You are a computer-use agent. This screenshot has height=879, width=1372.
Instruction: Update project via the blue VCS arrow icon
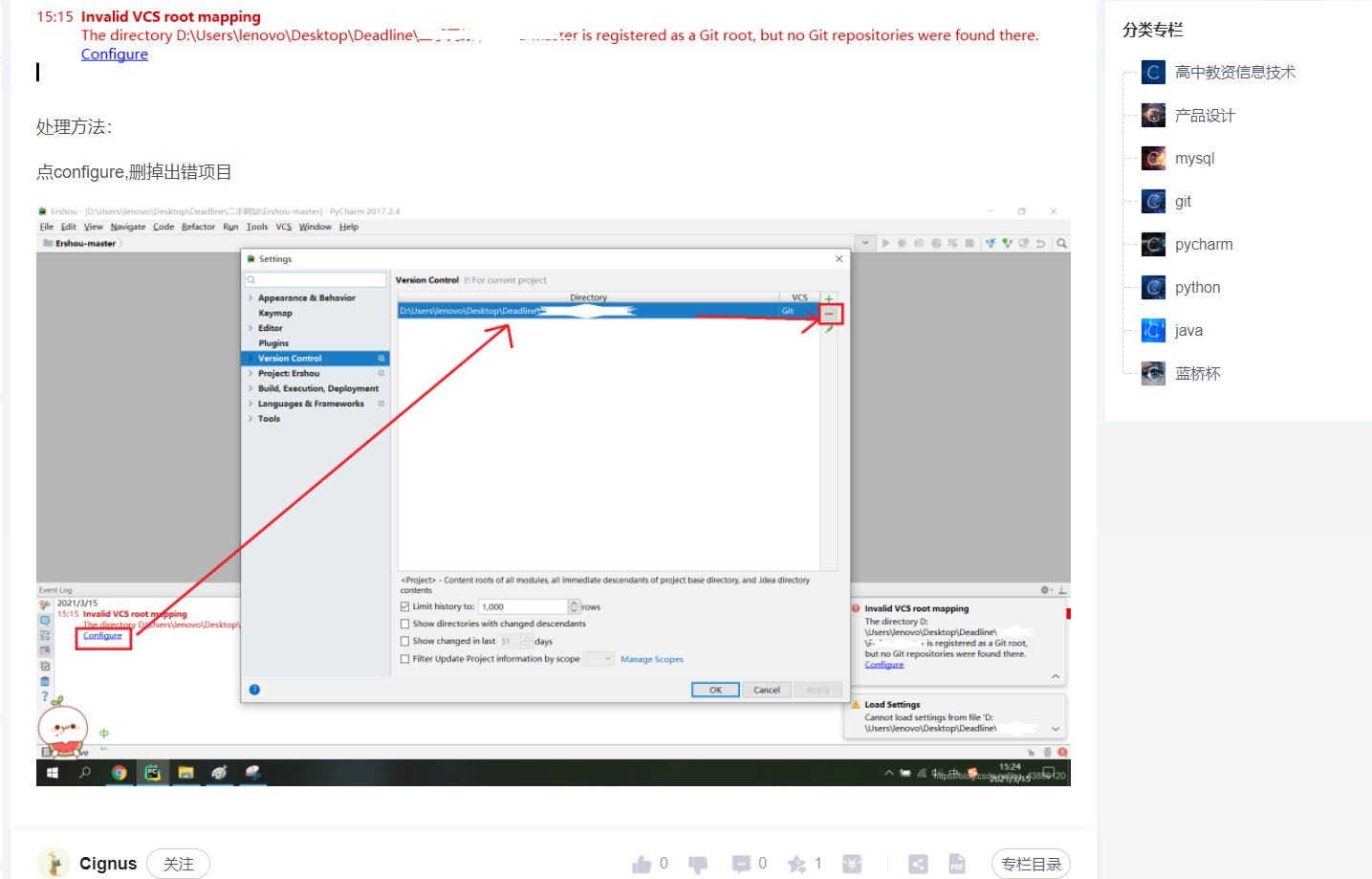point(991,242)
